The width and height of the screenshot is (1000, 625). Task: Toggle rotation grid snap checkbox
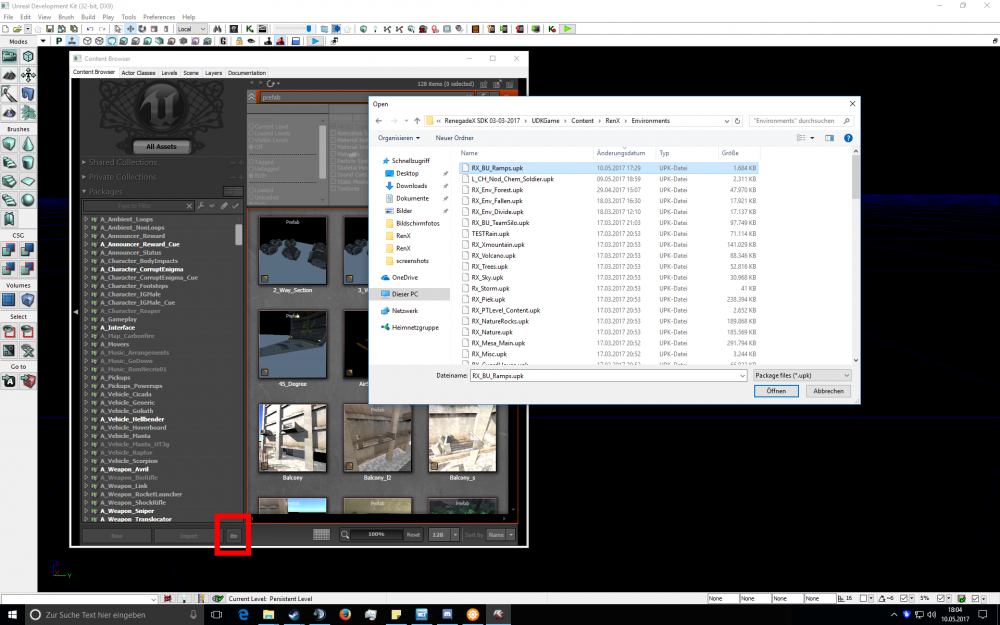coord(906,598)
